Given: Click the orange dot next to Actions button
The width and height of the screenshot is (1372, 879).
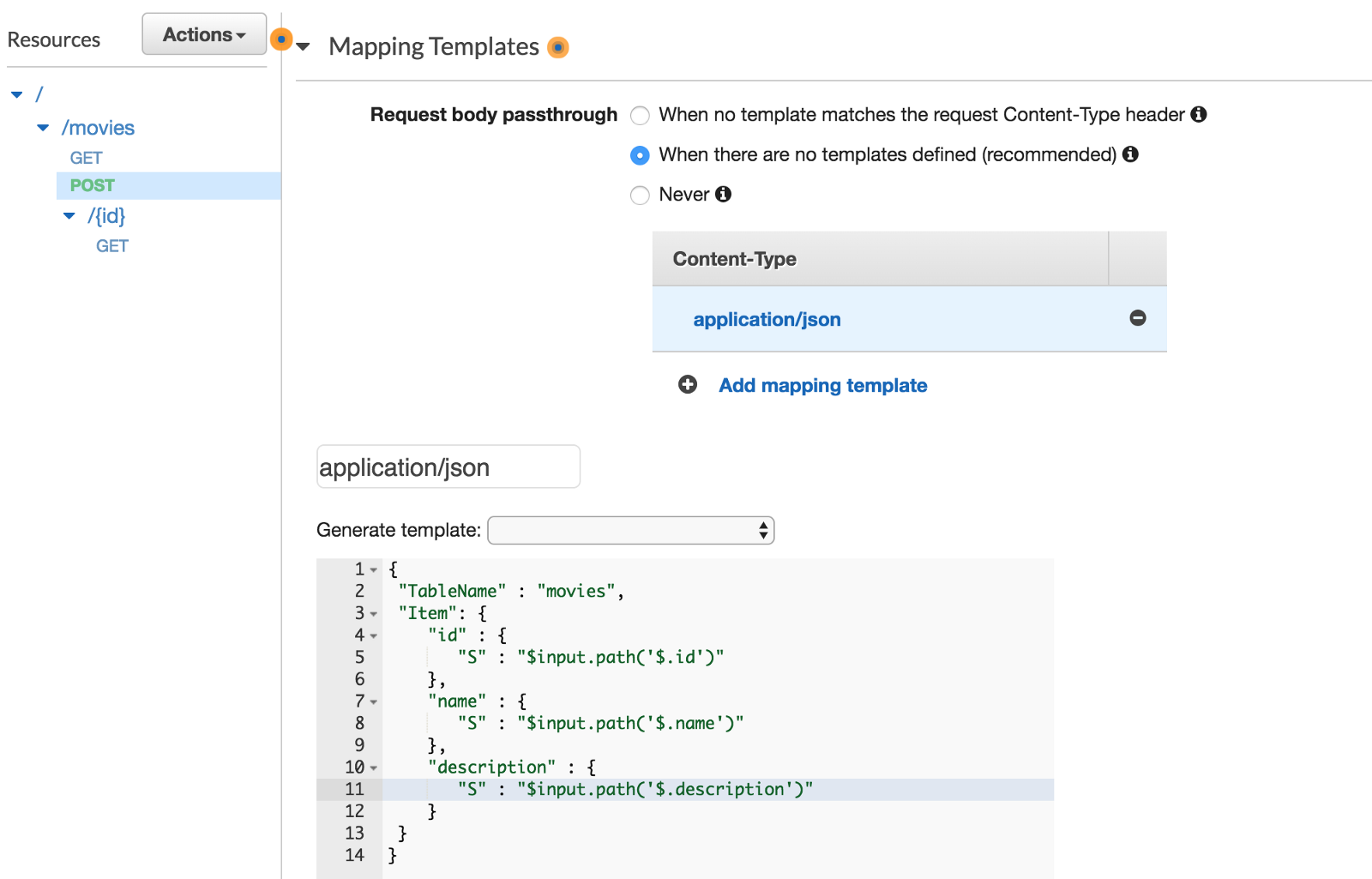Looking at the screenshot, I should pyautogui.click(x=281, y=39).
